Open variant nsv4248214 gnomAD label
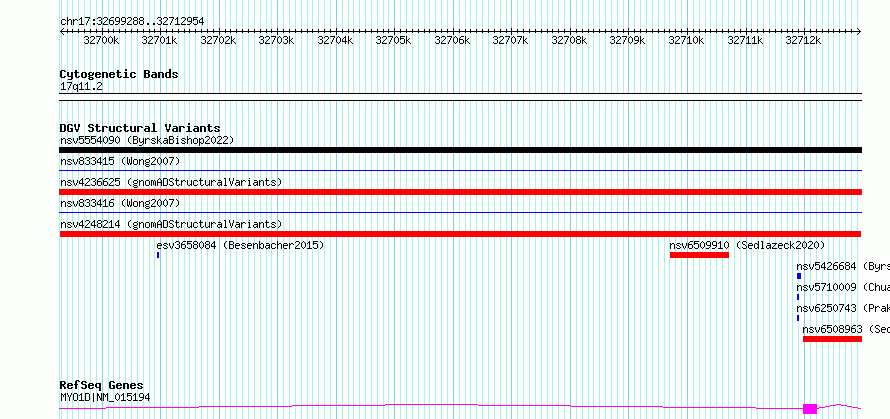This screenshot has height=419, width=890. (x=171, y=224)
